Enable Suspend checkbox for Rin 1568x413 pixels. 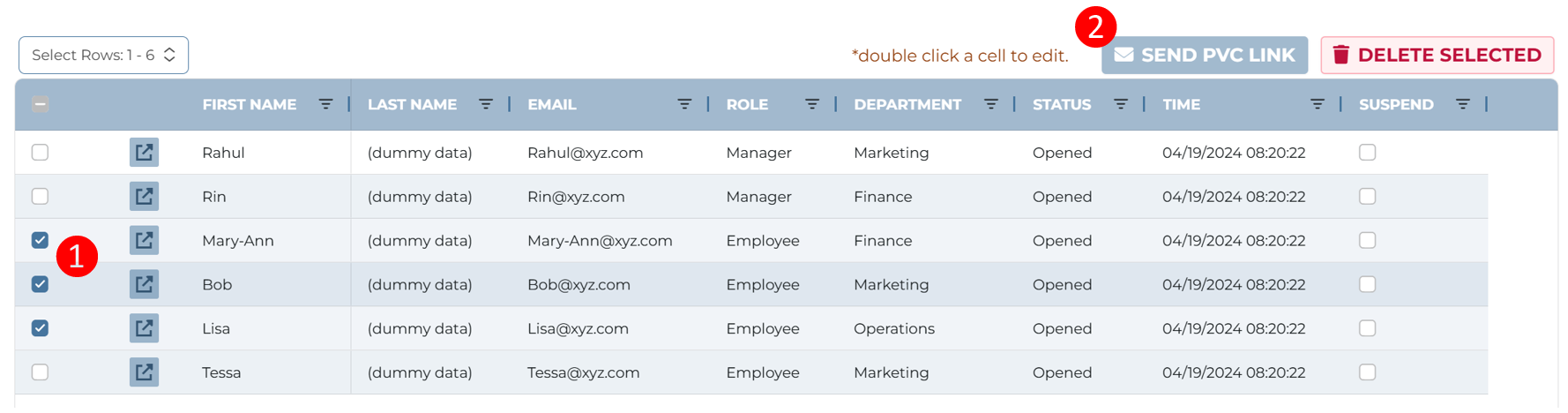[x=1367, y=196]
